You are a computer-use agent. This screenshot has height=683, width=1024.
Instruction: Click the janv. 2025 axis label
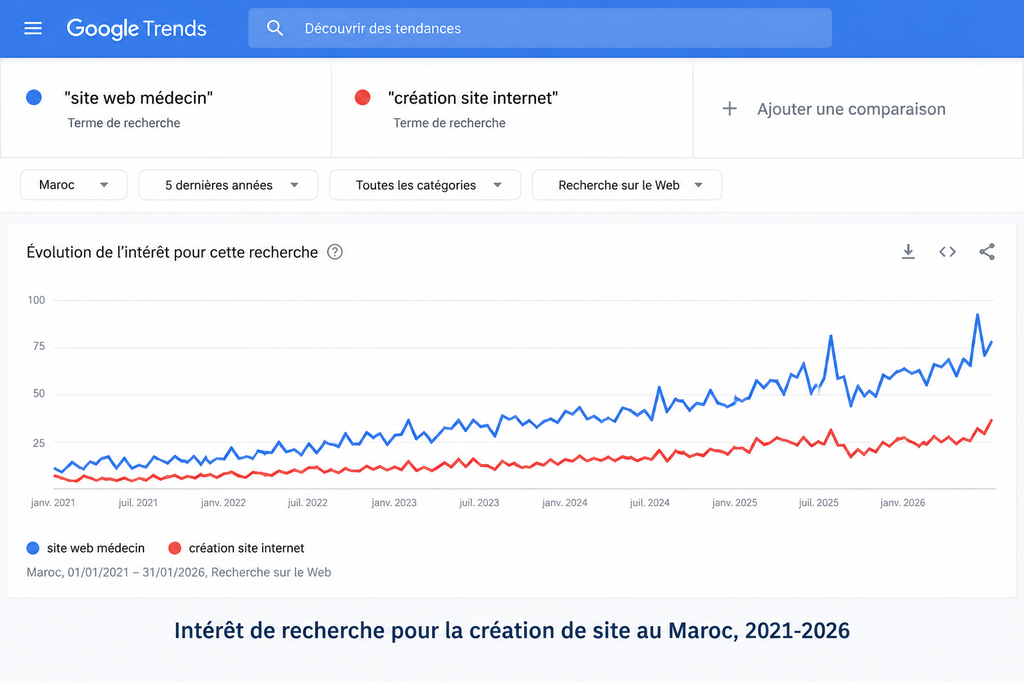(x=735, y=503)
